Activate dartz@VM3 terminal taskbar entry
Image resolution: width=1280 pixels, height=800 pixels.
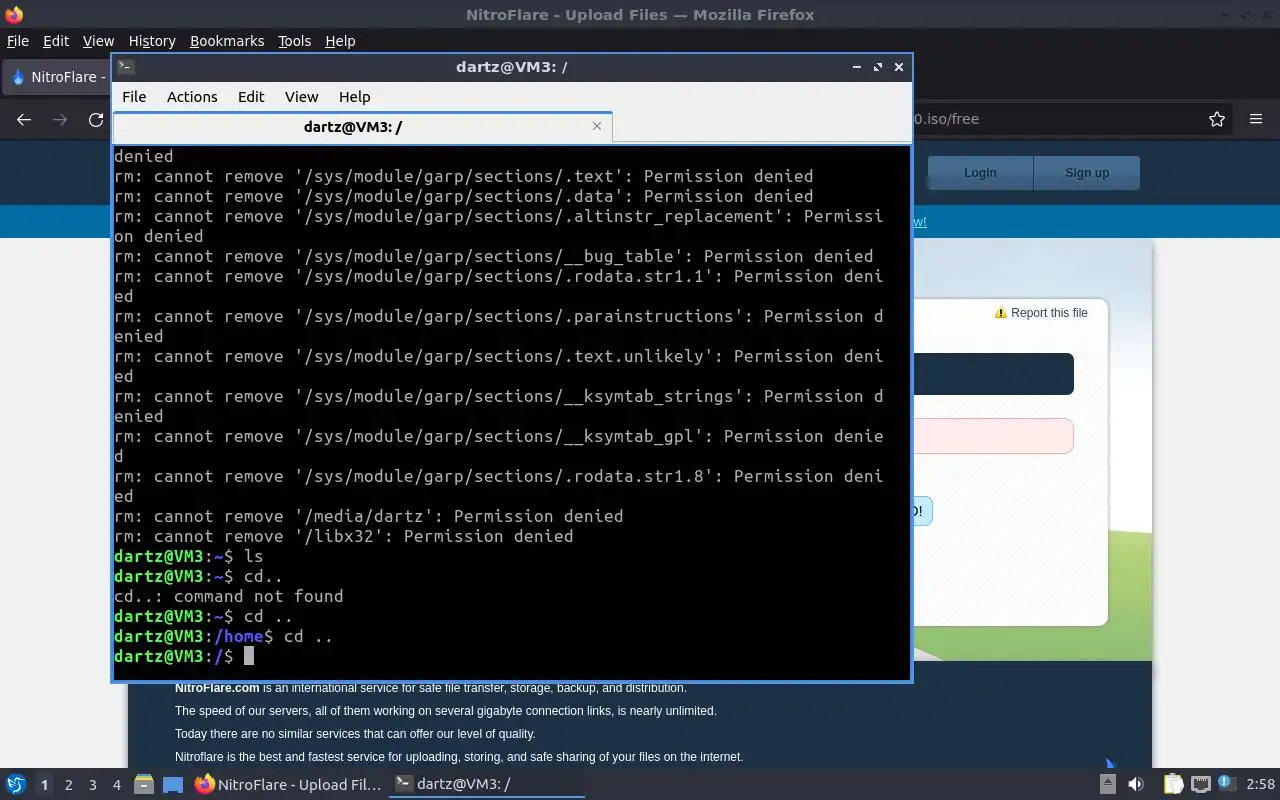pos(486,784)
